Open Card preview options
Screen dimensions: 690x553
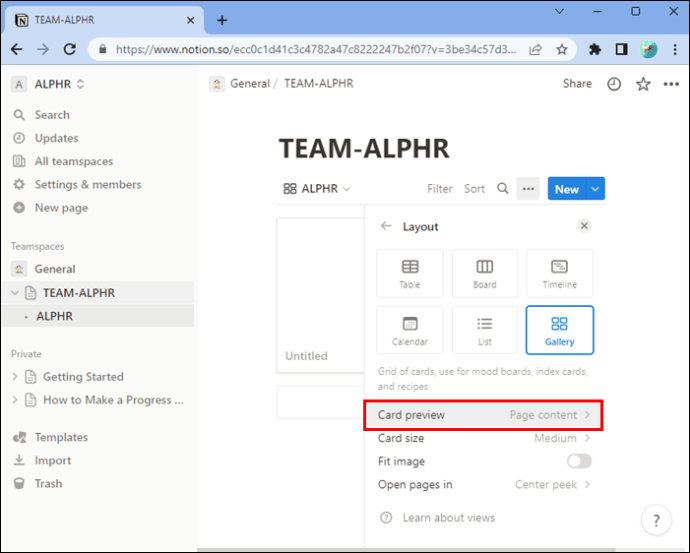click(x=483, y=415)
